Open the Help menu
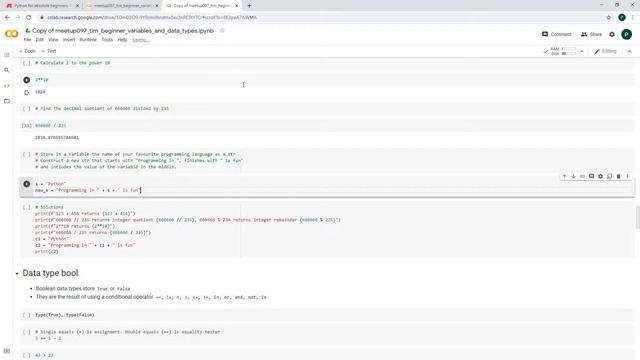This screenshot has height=360, width=640. (122, 40)
